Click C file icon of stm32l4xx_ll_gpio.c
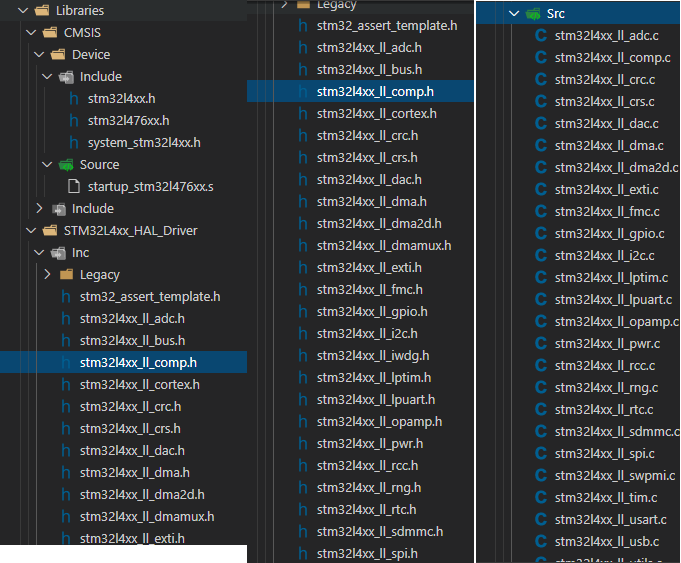The image size is (681, 563). [x=541, y=234]
